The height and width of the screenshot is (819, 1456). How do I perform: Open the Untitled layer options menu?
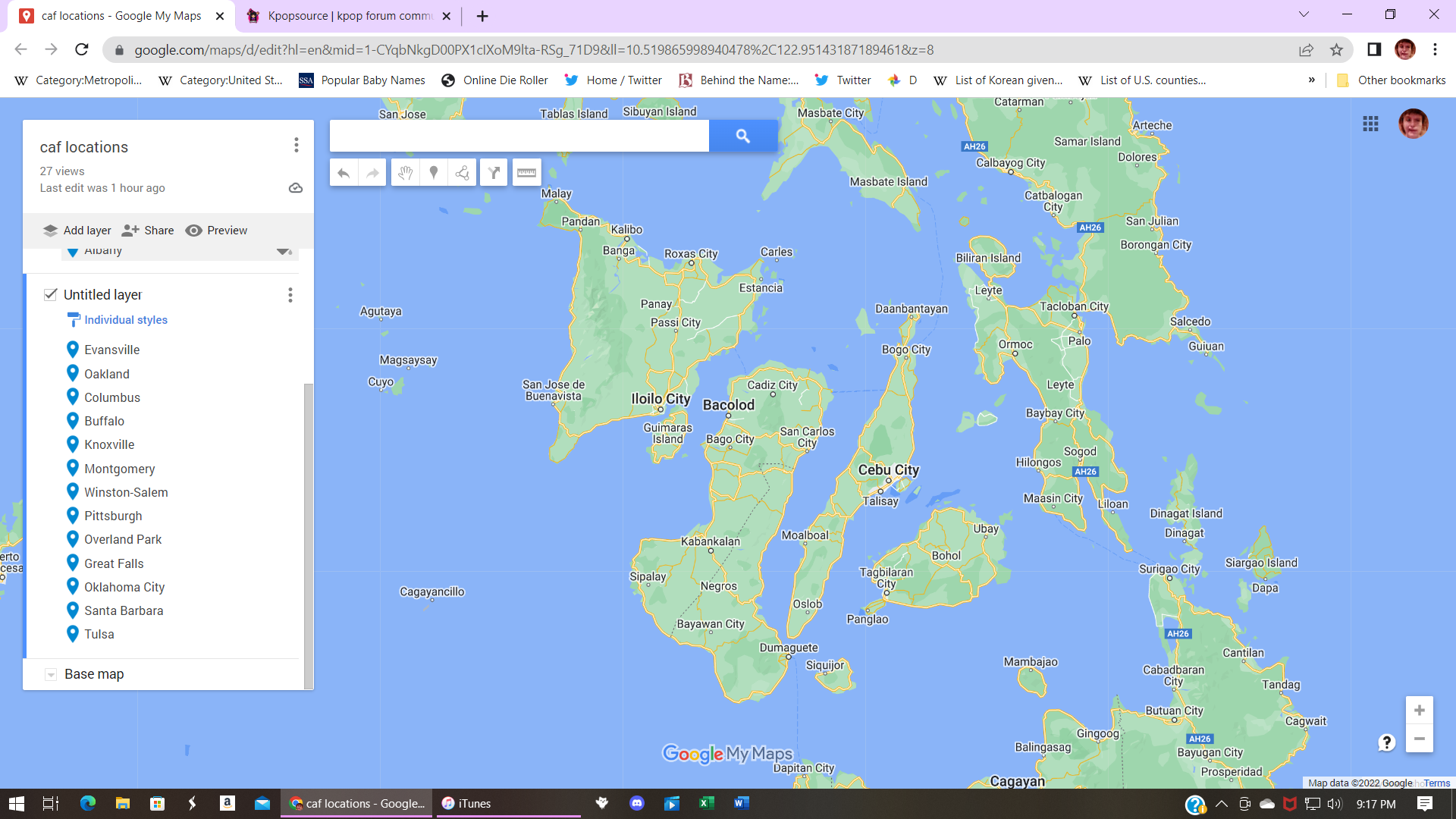tap(290, 295)
